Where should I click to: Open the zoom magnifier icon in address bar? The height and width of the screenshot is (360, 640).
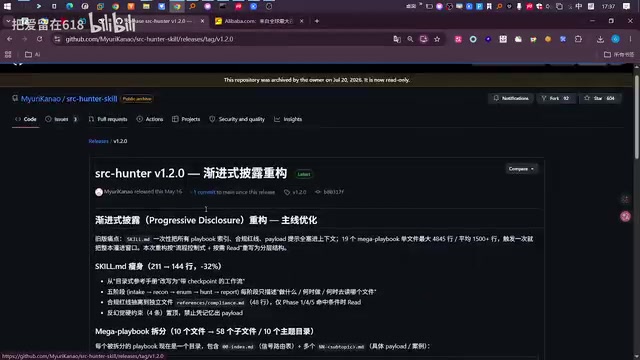click(410, 39)
